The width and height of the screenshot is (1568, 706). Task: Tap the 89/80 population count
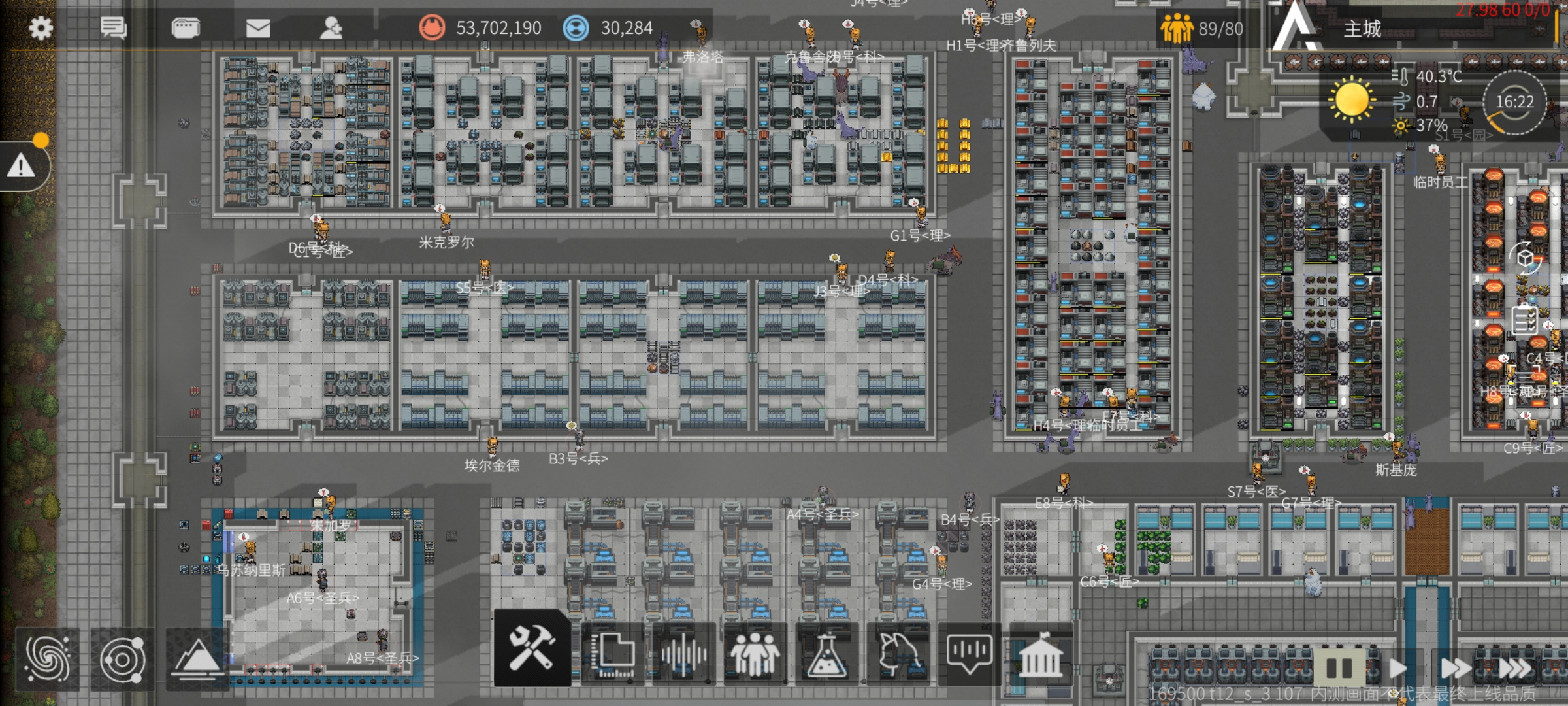point(1220,29)
